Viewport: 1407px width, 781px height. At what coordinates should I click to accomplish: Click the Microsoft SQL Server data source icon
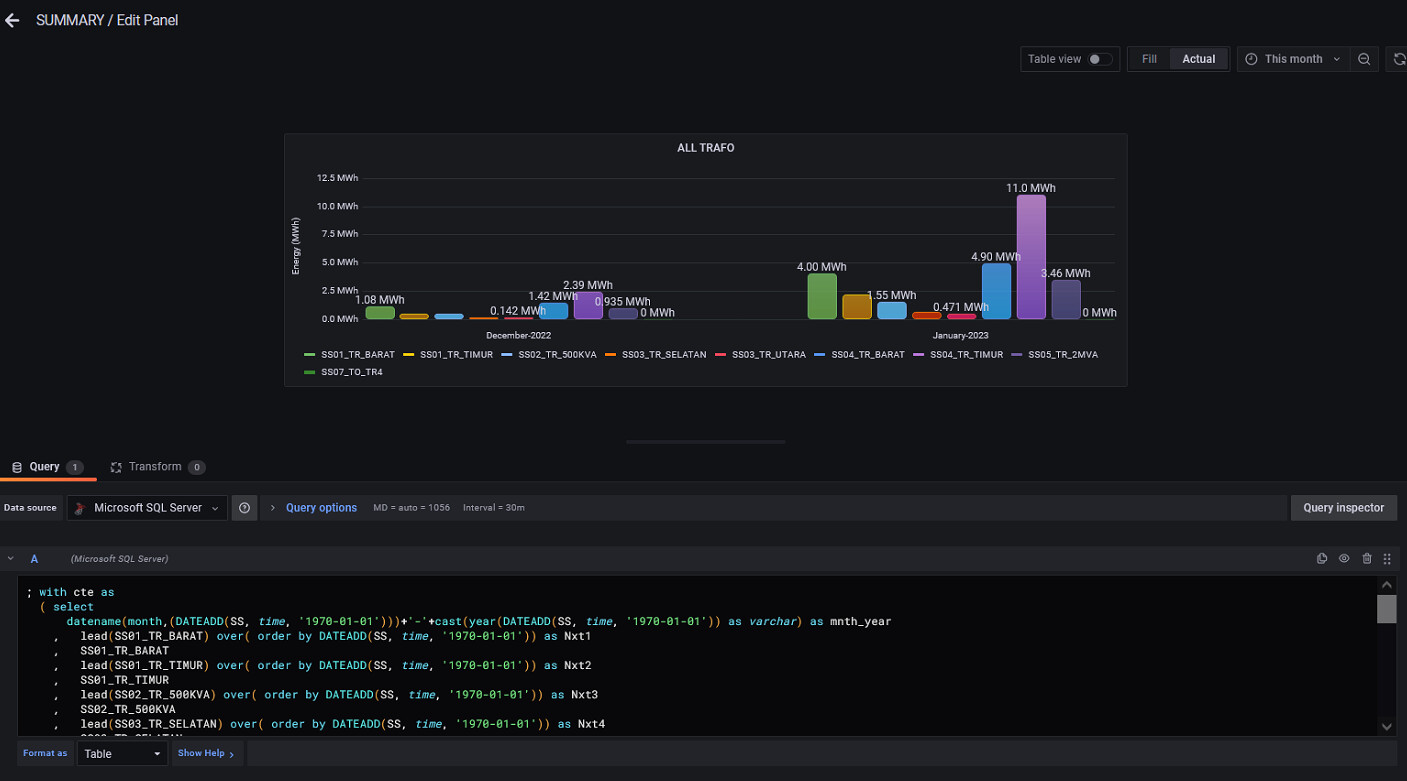pos(80,507)
